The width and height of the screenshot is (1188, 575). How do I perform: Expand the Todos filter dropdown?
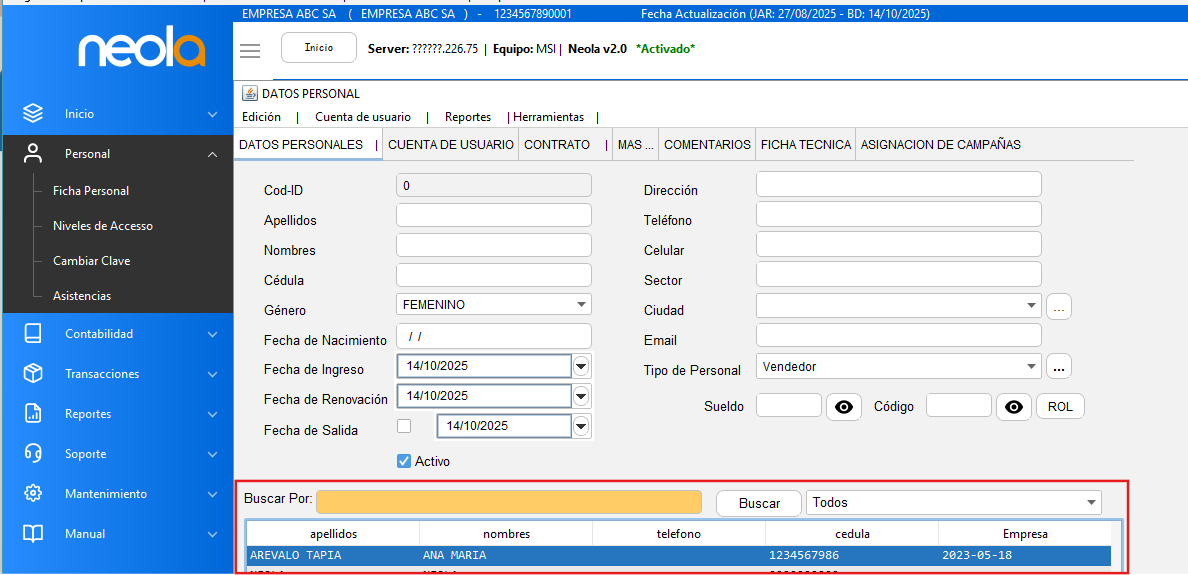tap(1090, 503)
